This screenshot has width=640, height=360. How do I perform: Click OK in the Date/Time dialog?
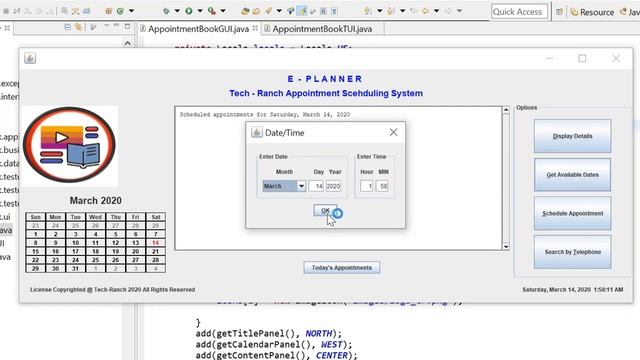click(325, 211)
